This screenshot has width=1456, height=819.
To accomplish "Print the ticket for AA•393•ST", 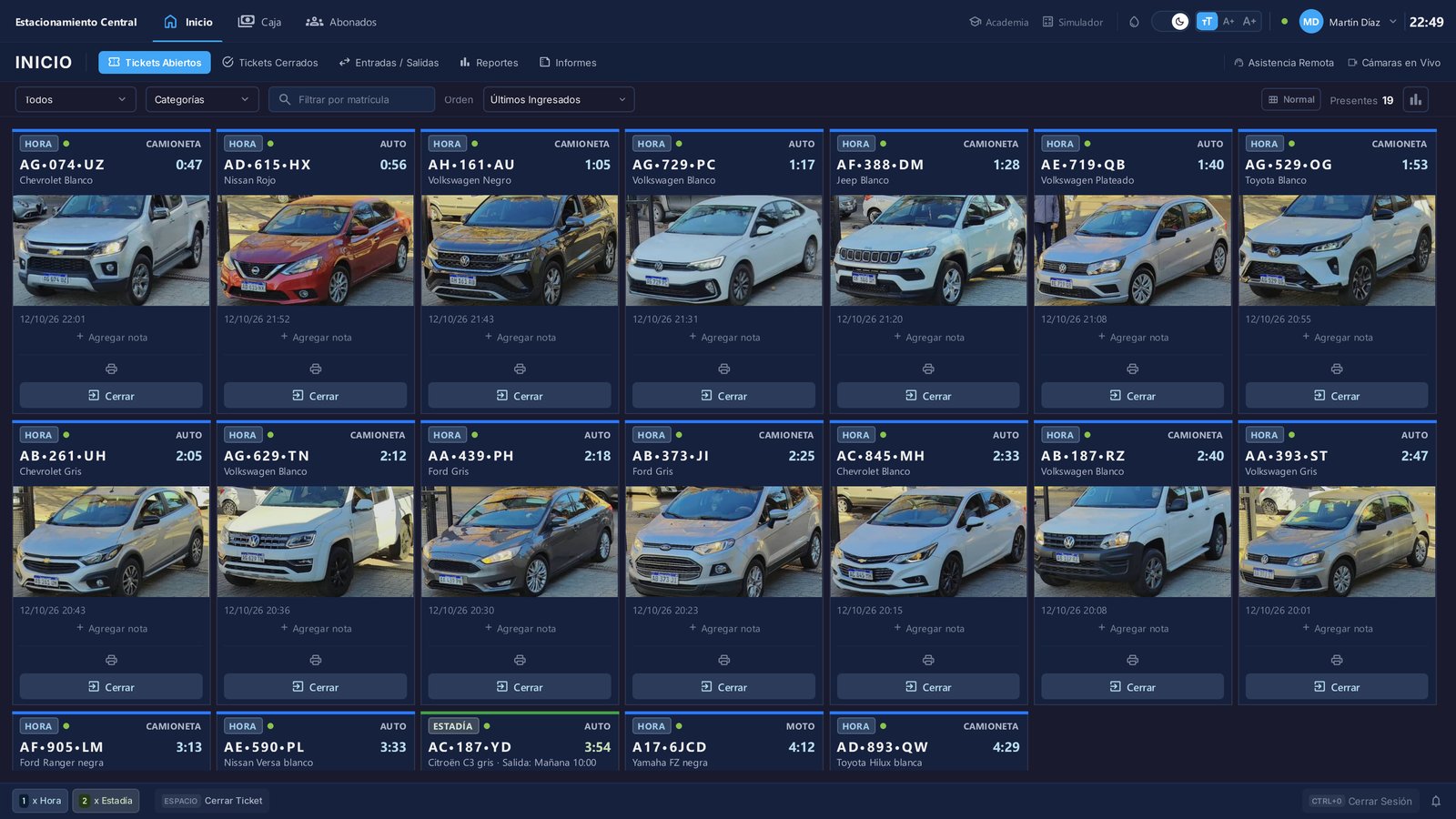I will tap(1337, 660).
